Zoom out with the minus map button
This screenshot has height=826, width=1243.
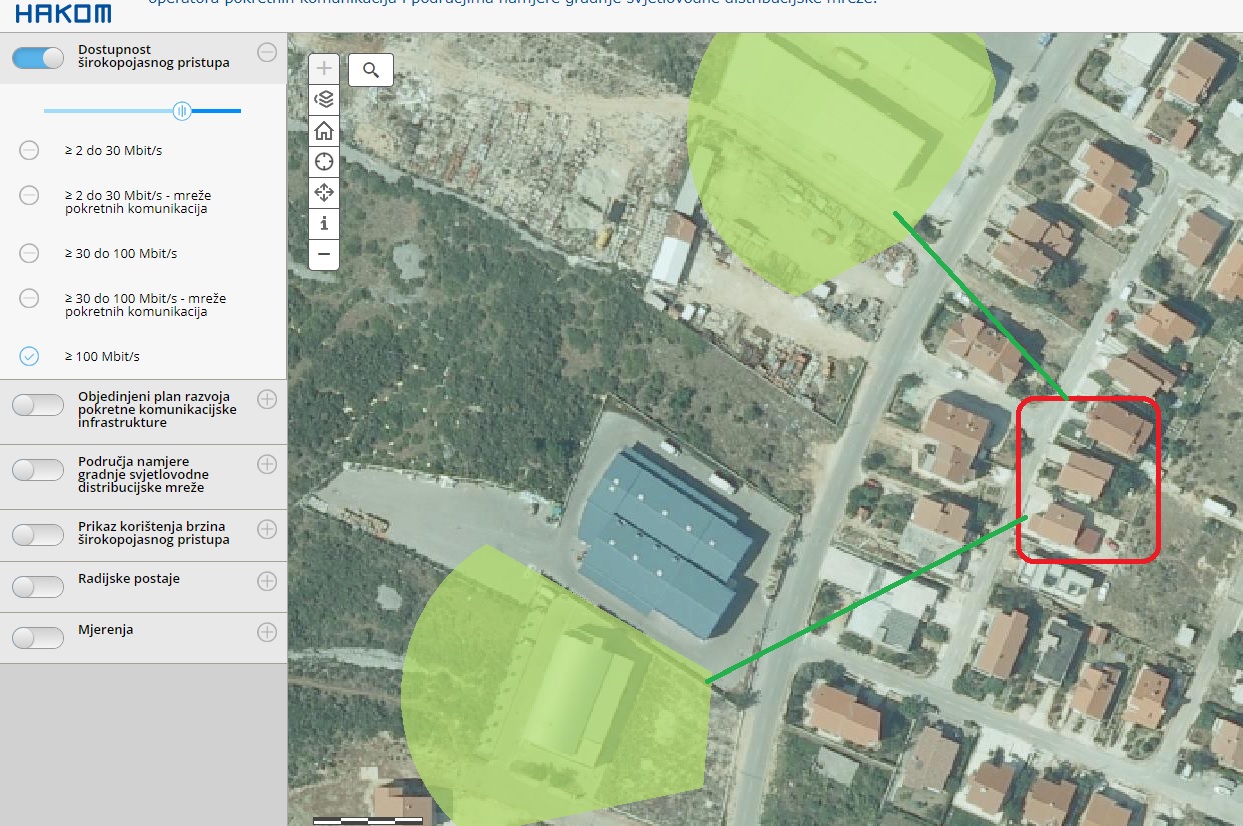324,255
